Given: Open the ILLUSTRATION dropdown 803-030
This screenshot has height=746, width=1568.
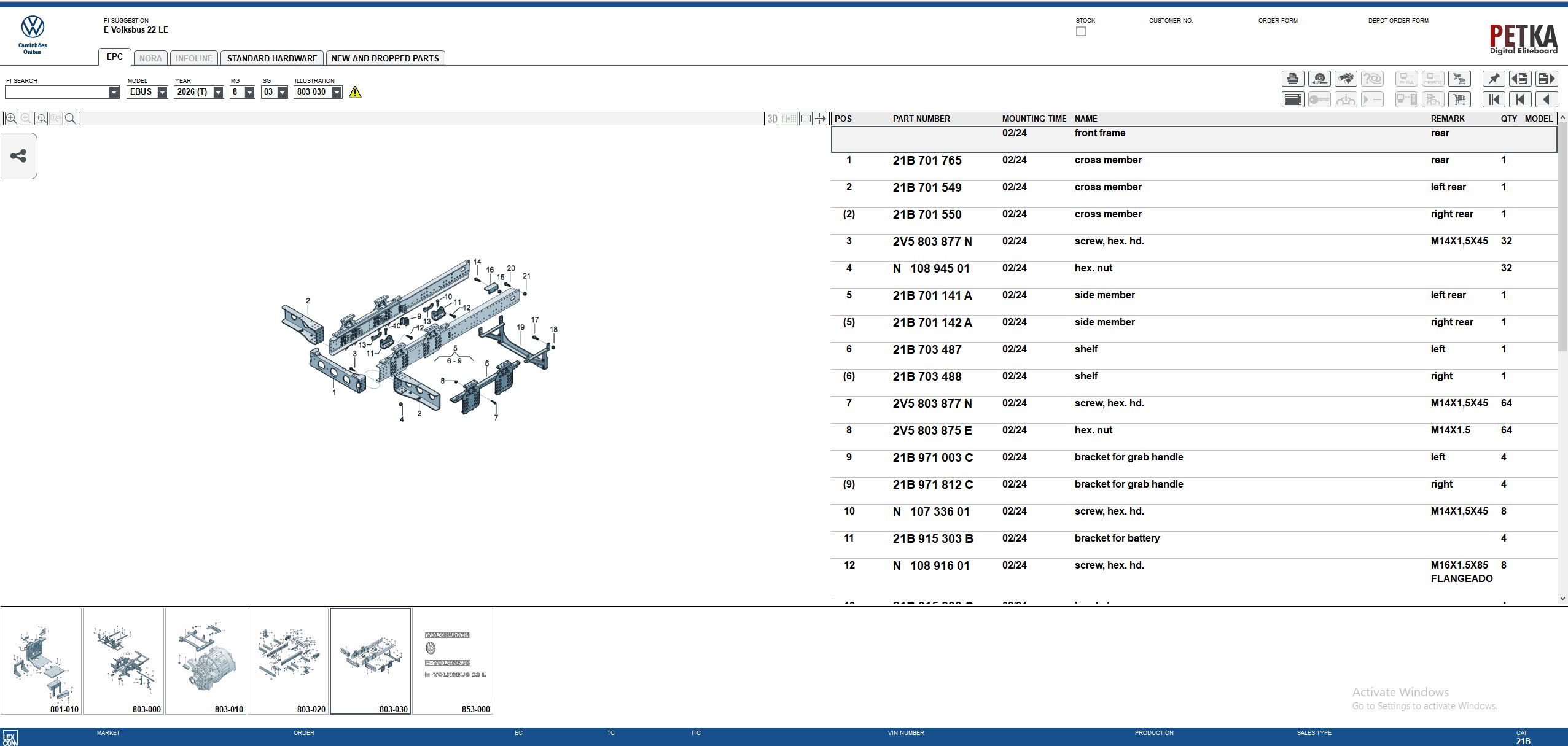Looking at the screenshot, I should (x=337, y=92).
